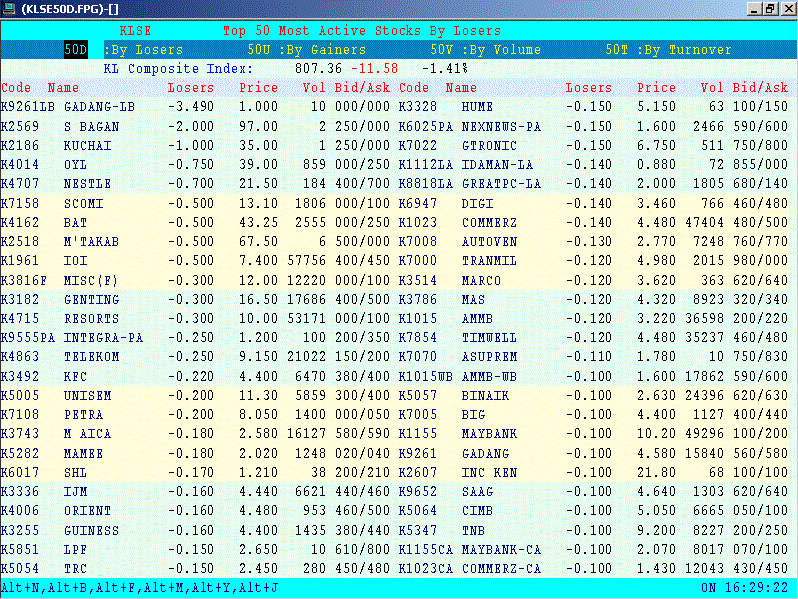Image resolution: width=798 pixels, height=599 pixels.
Task: Select the GREATPC-LA stock name
Action: (x=501, y=184)
